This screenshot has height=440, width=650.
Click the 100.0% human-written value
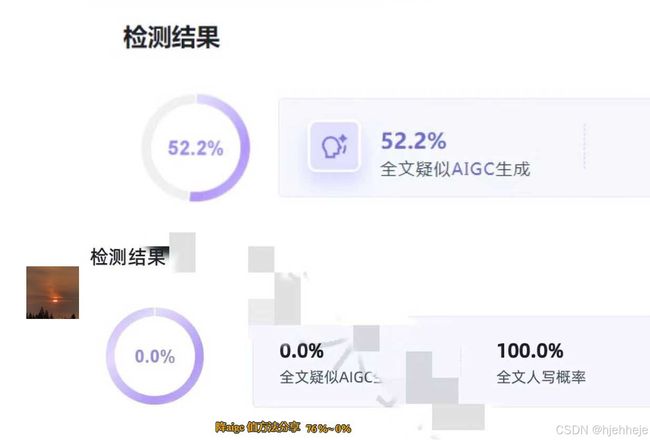pyautogui.click(x=530, y=351)
